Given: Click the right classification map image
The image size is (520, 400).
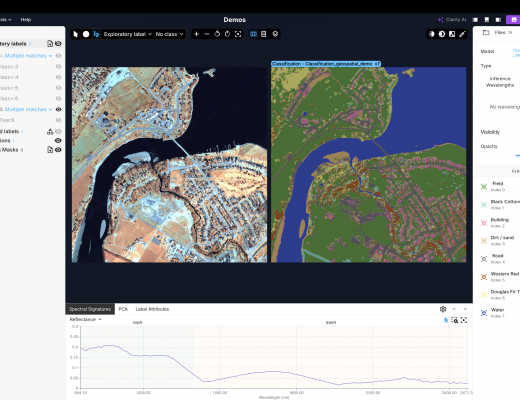Looking at the screenshot, I should 368,165.
